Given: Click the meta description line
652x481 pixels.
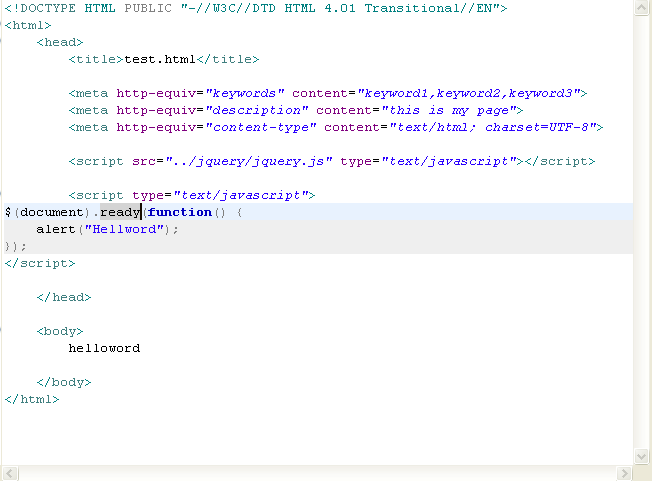Looking at the screenshot, I should click(x=296, y=111).
